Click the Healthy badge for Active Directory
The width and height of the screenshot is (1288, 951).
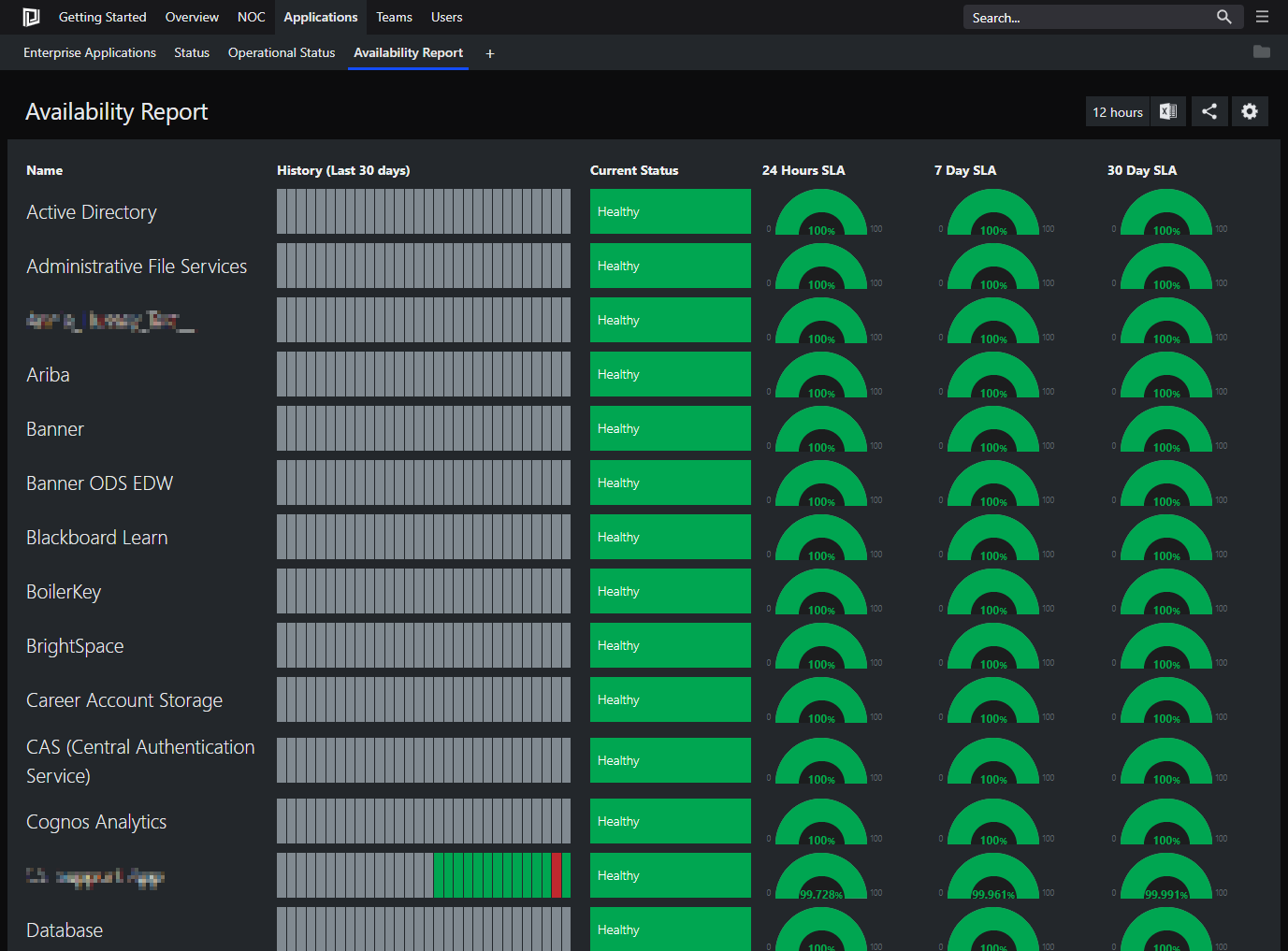pyautogui.click(x=670, y=211)
